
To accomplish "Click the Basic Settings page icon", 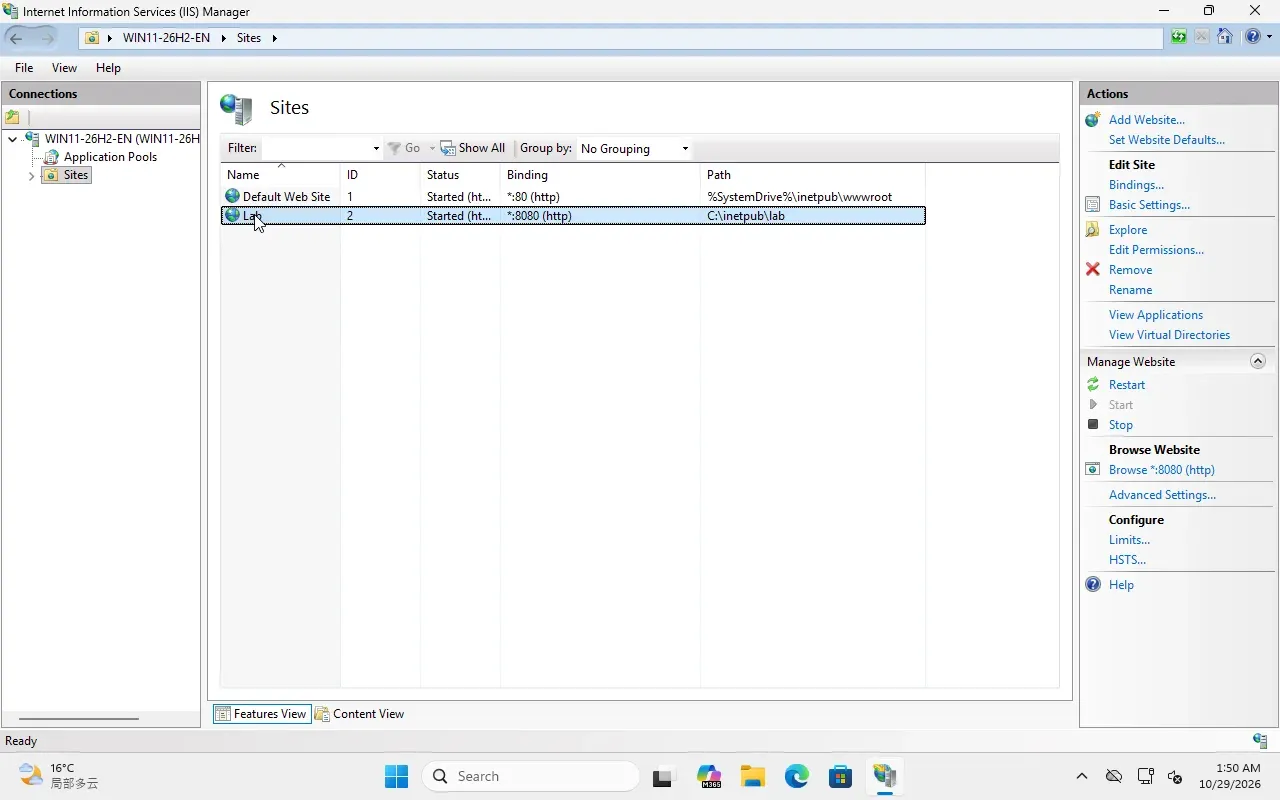I will pos(1093,204).
